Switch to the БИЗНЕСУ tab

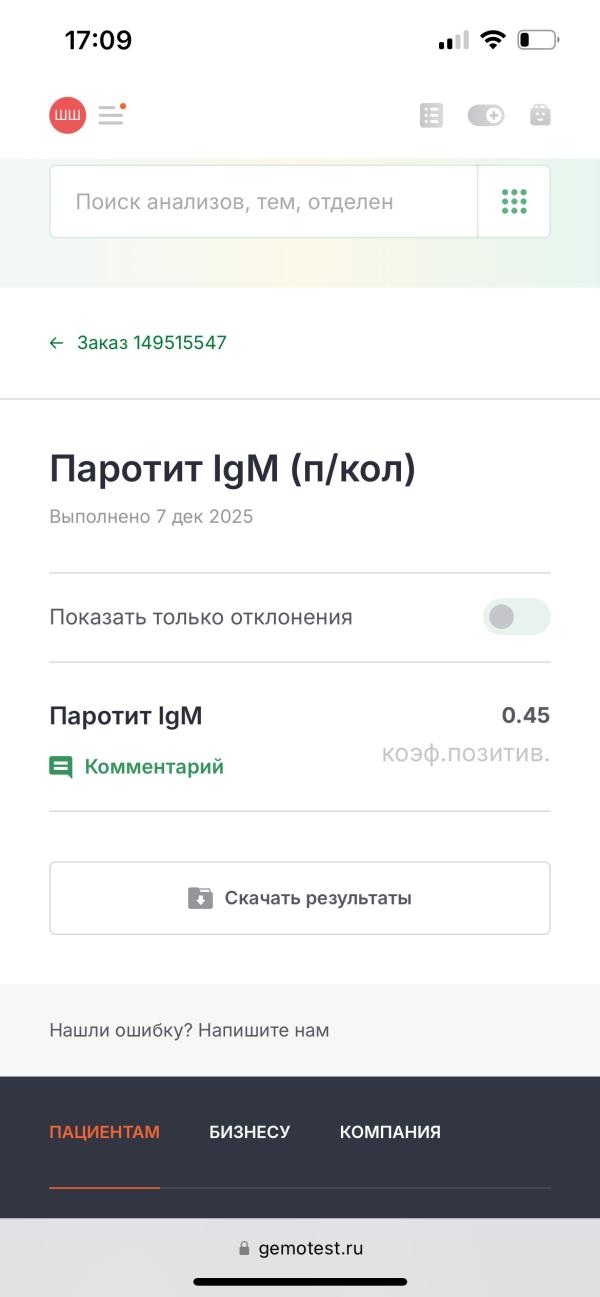249,1132
